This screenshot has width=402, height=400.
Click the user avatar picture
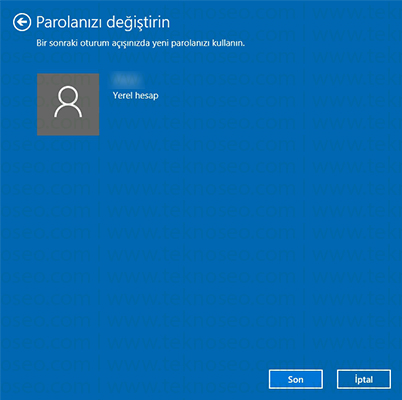point(68,104)
